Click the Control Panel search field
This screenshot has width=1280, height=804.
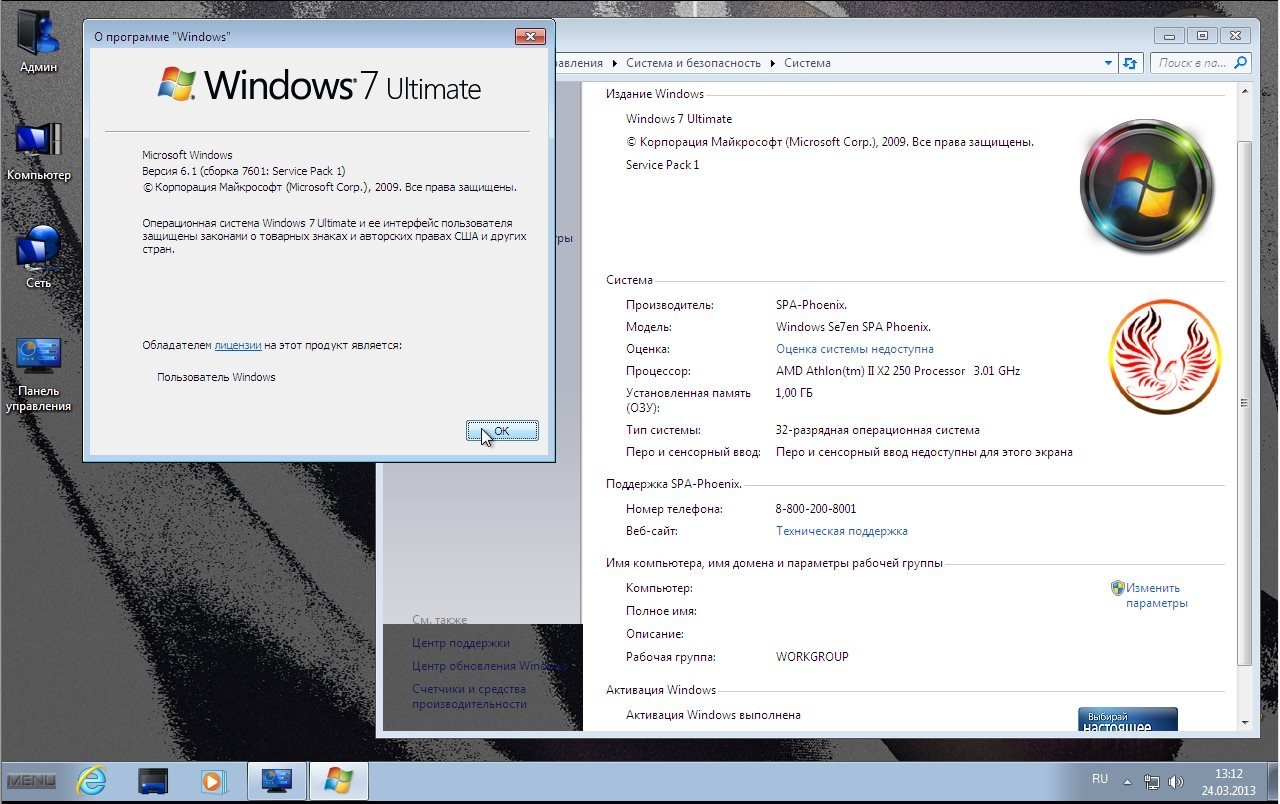(x=1192, y=63)
